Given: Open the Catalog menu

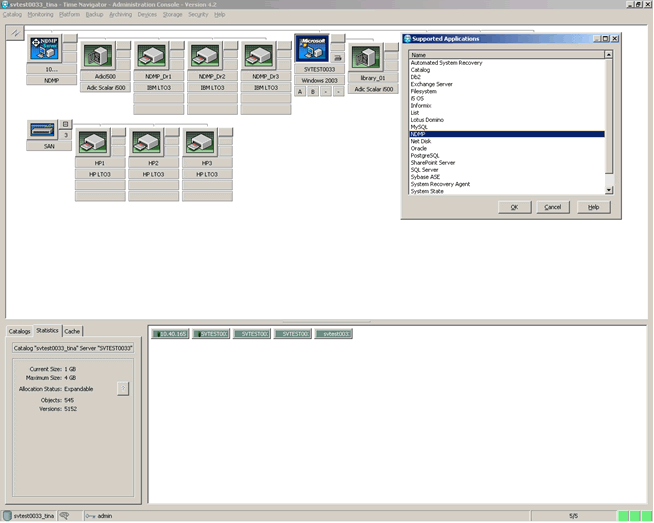Looking at the screenshot, I should click(12, 15).
